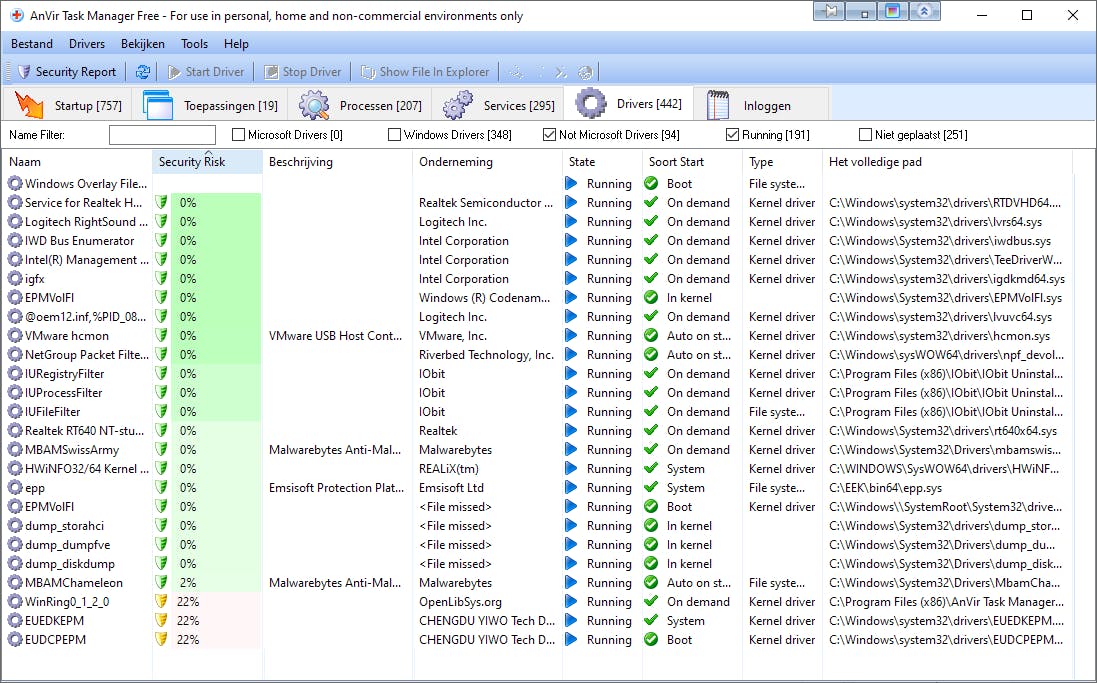Click the Toepassingen window icon

pos(159,105)
